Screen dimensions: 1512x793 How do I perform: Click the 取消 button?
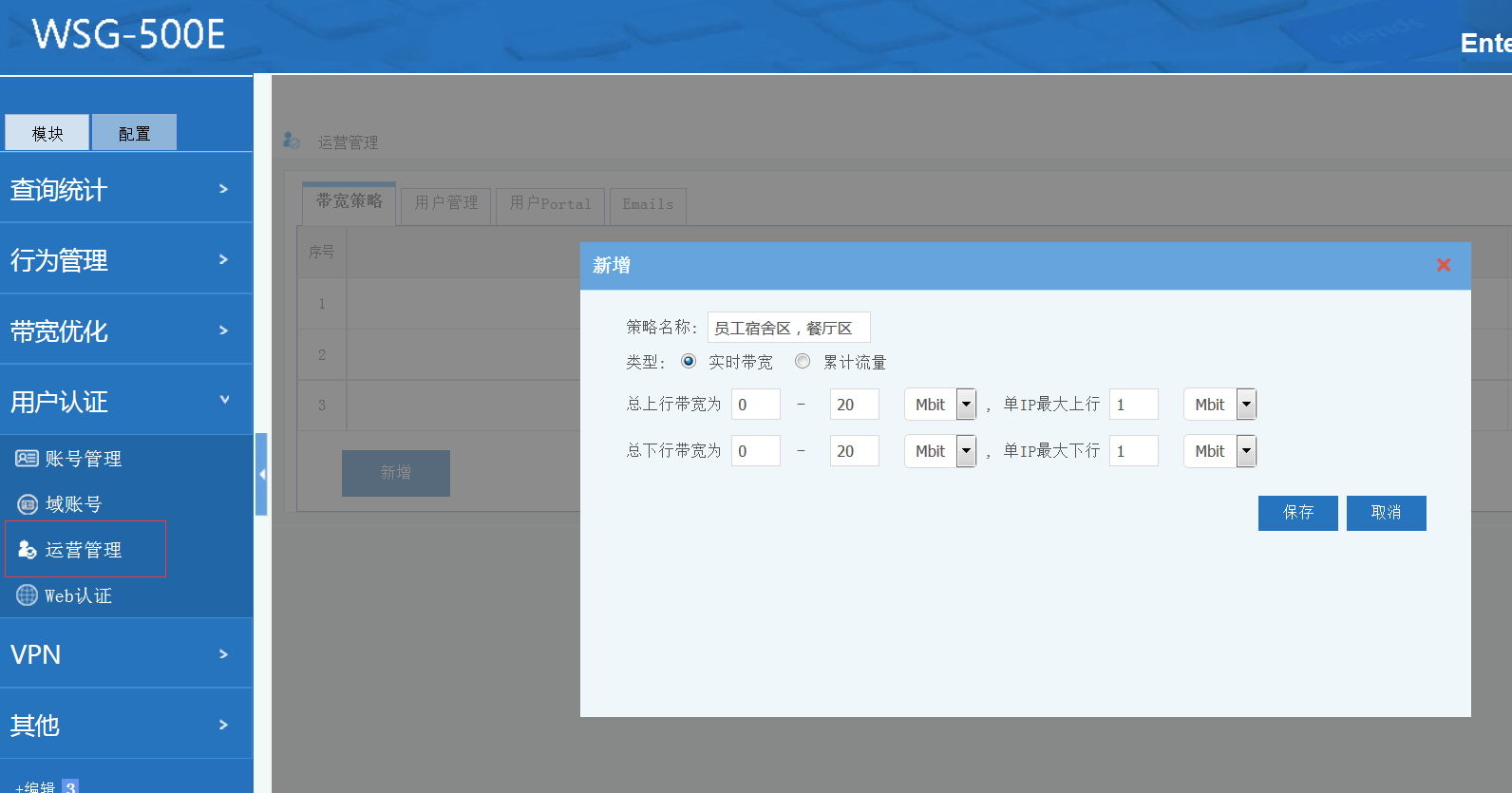1386,513
